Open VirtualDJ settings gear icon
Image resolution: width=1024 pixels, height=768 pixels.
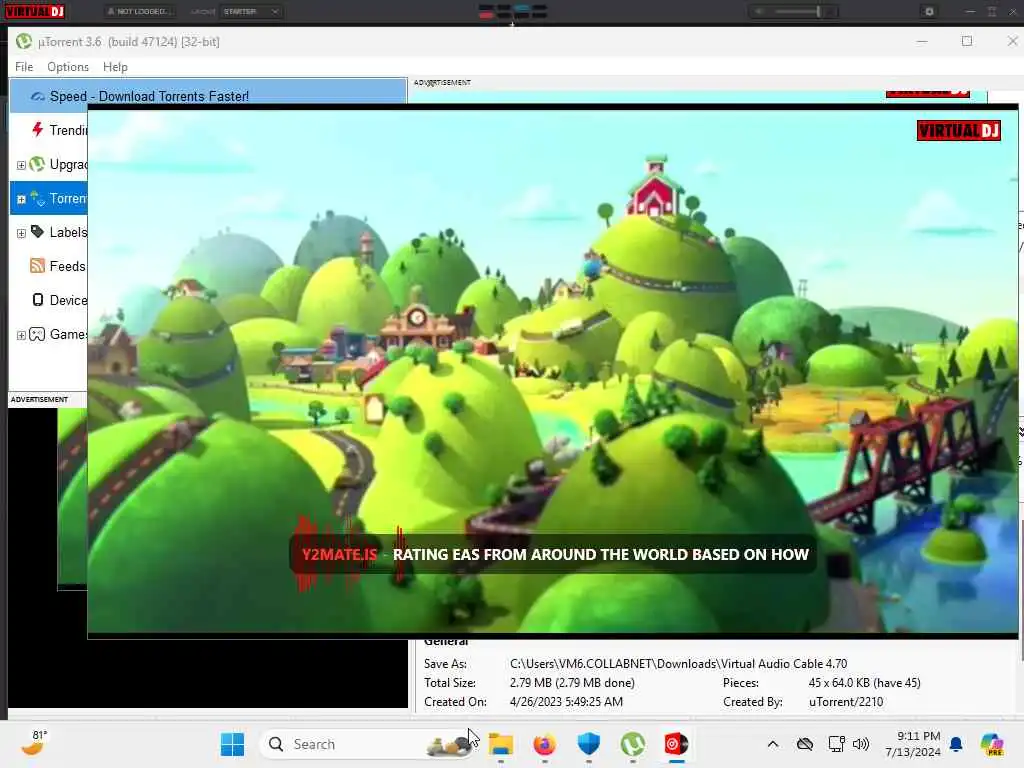929,11
